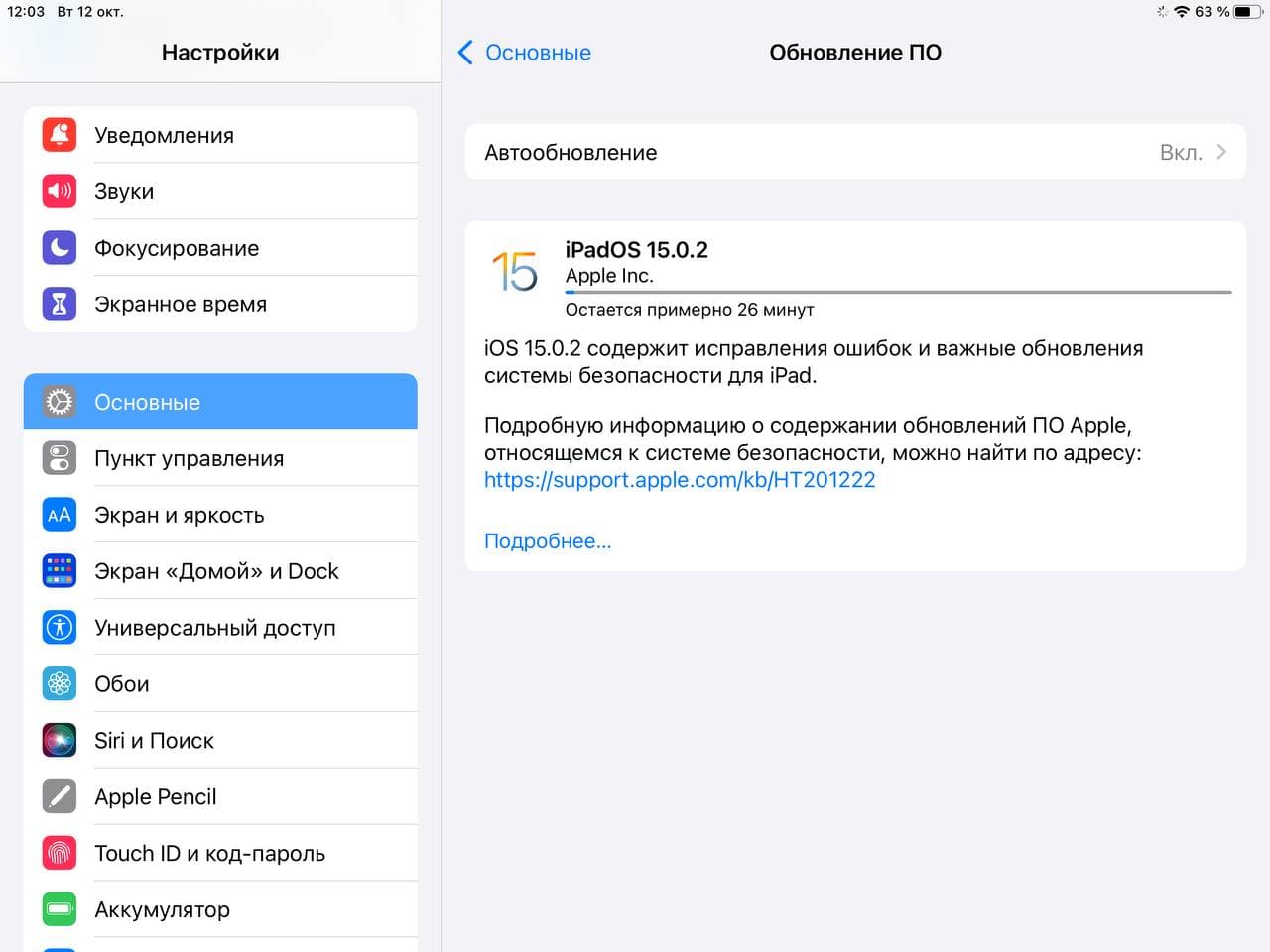The image size is (1270, 952).
Task: Tap the Focus moon icon
Action: pos(60,248)
